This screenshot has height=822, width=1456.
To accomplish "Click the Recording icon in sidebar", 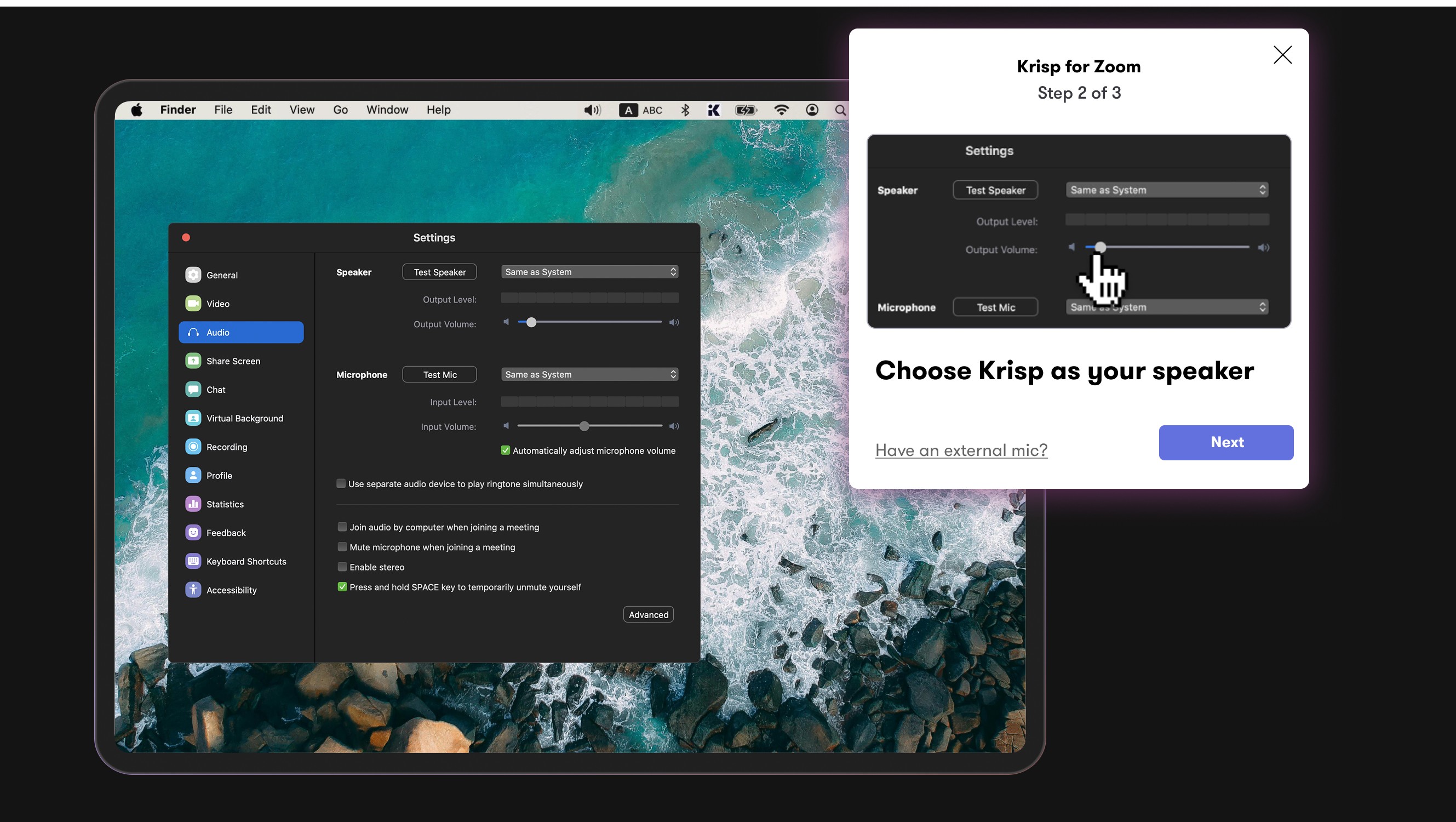I will tap(193, 447).
